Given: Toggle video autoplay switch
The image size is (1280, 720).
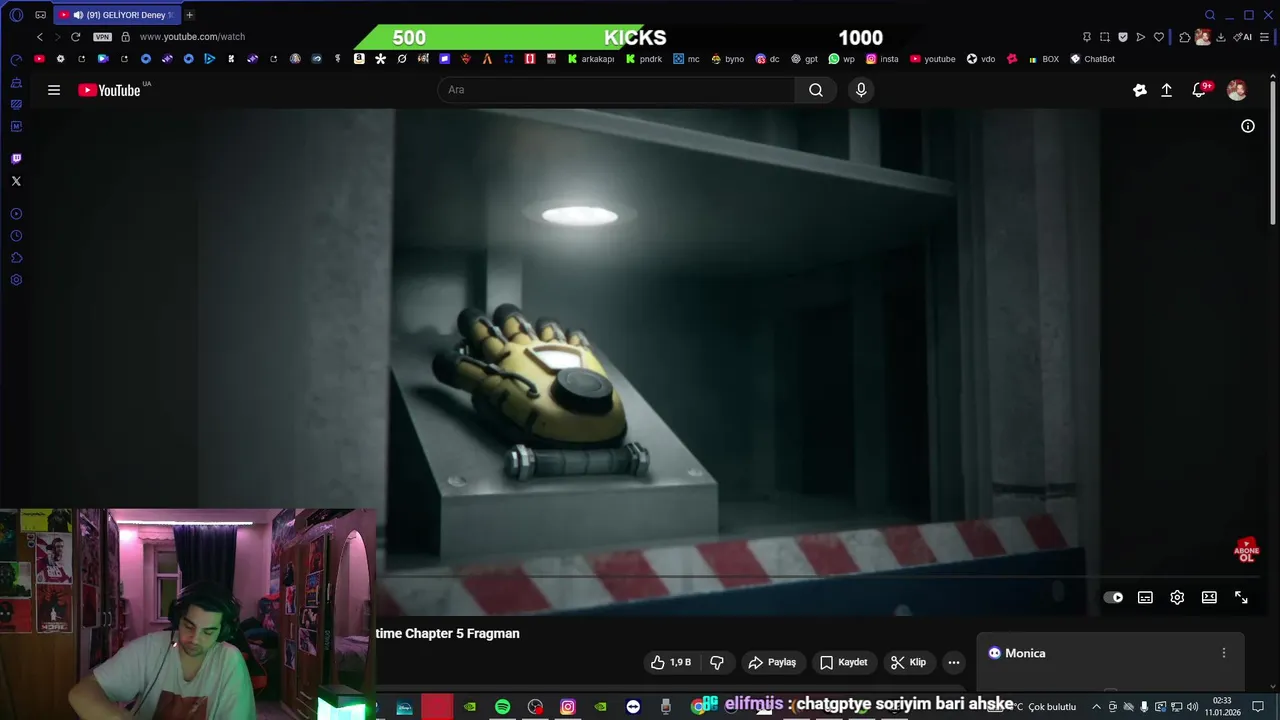Looking at the screenshot, I should [x=1113, y=597].
